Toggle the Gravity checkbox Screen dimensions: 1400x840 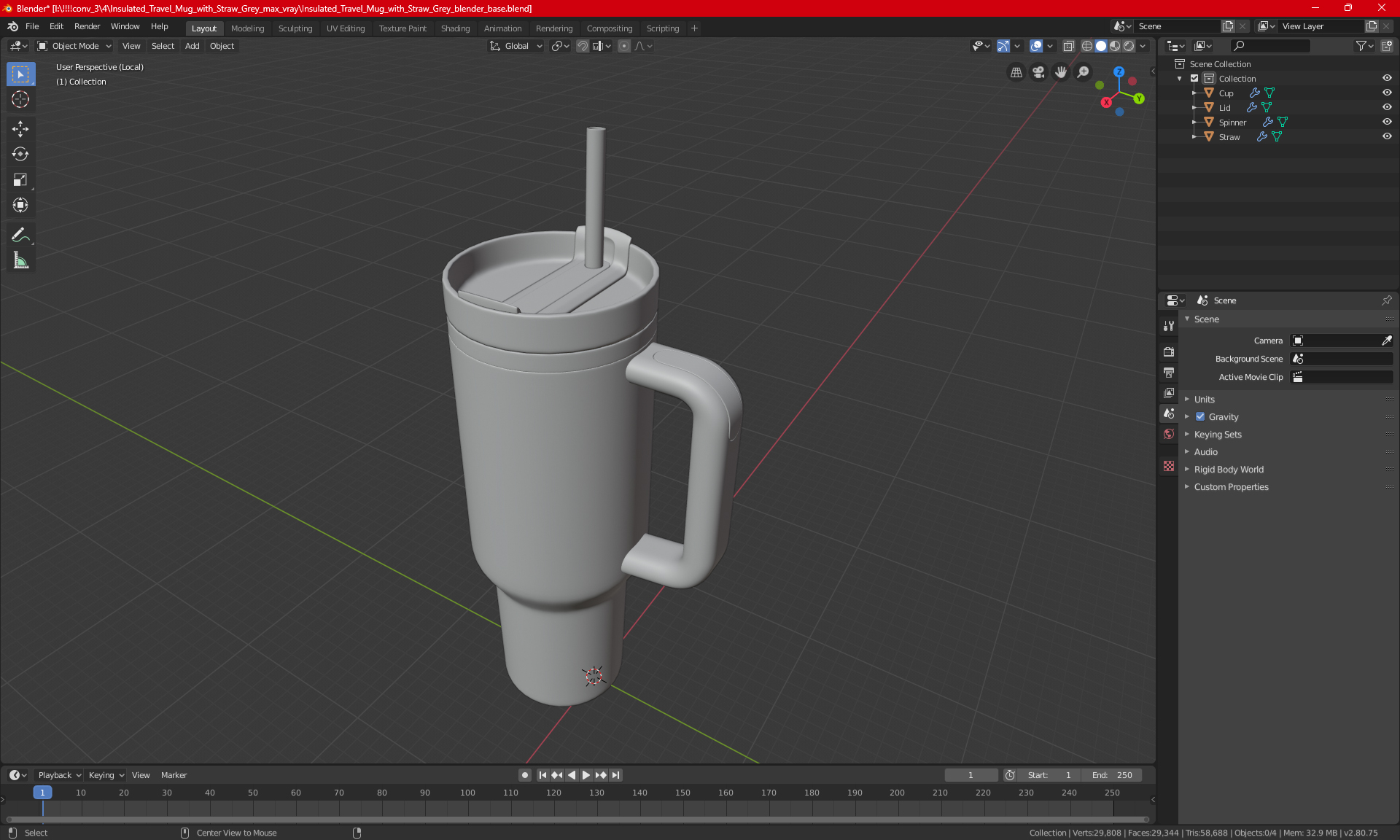point(1200,417)
